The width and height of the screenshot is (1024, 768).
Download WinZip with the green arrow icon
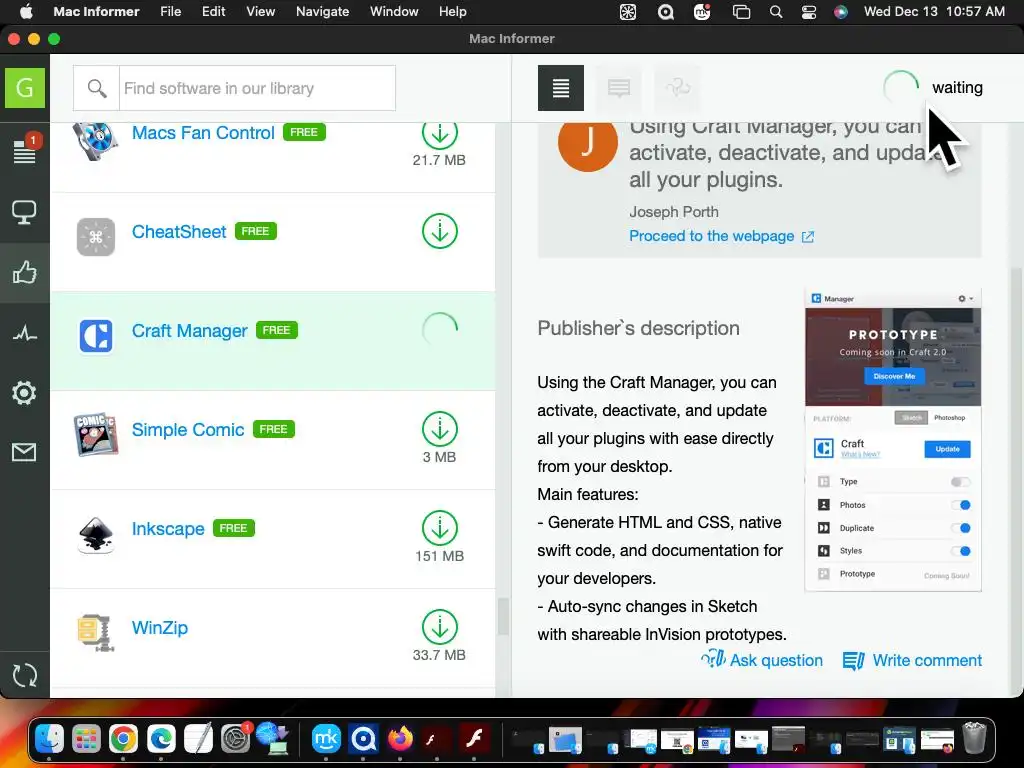440,627
